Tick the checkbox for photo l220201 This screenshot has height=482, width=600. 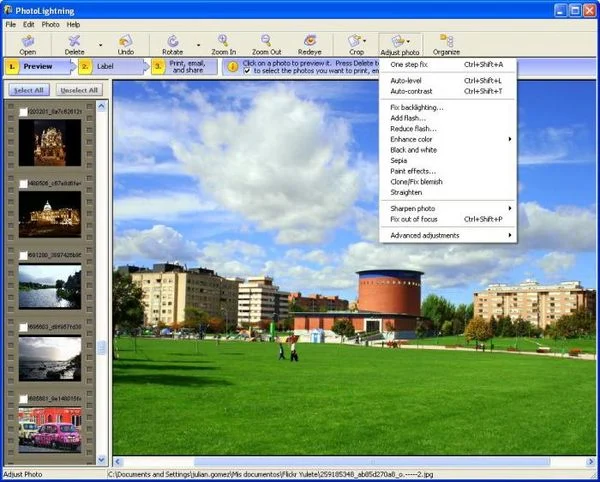tap(22, 112)
